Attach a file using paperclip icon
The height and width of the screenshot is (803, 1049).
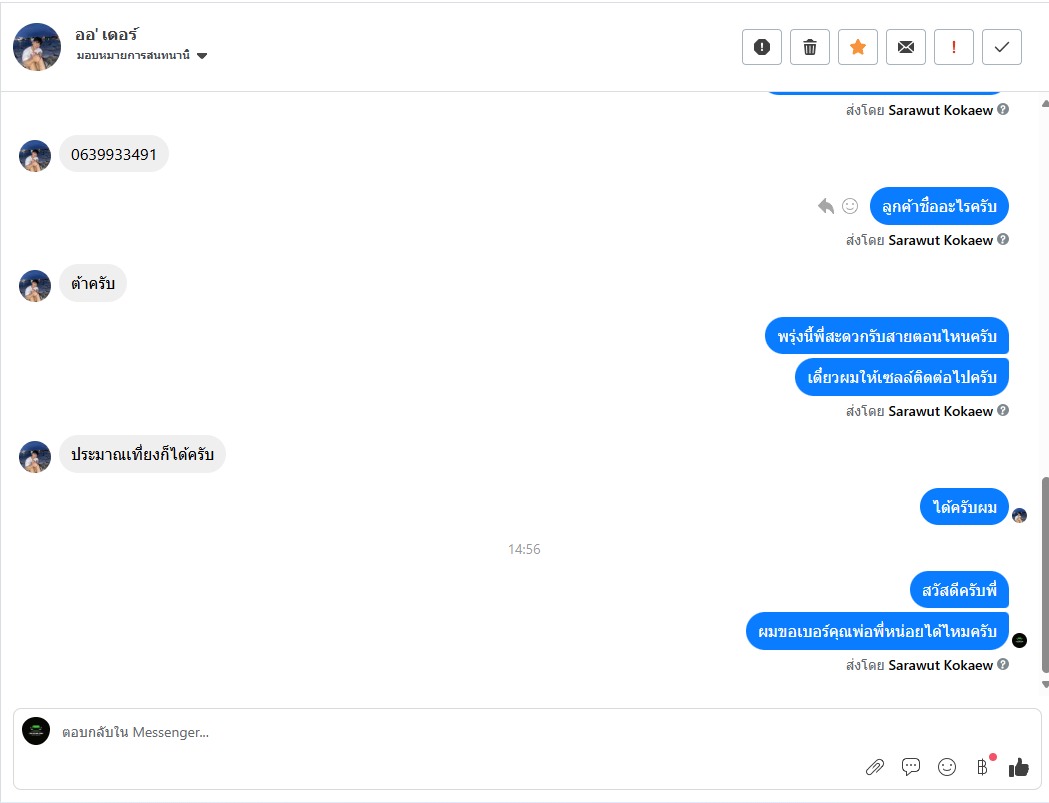(x=874, y=767)
